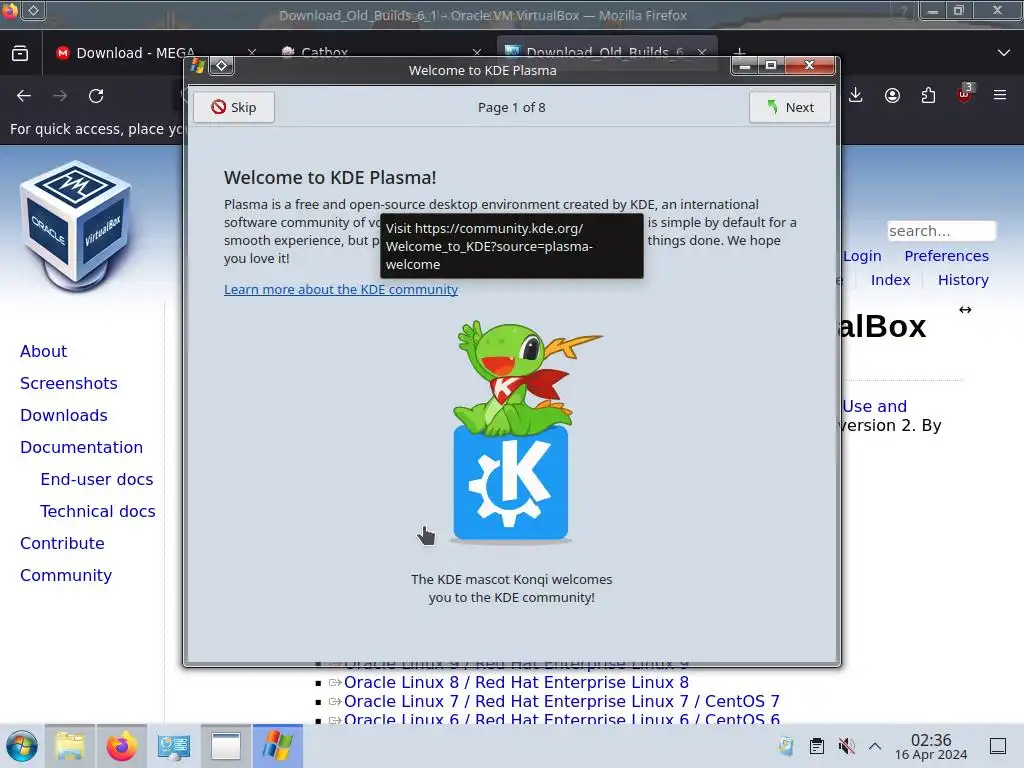The image size is (1024, 768).
Task: Go to Next page of welcome wizard
Action: tap(790, 107)
